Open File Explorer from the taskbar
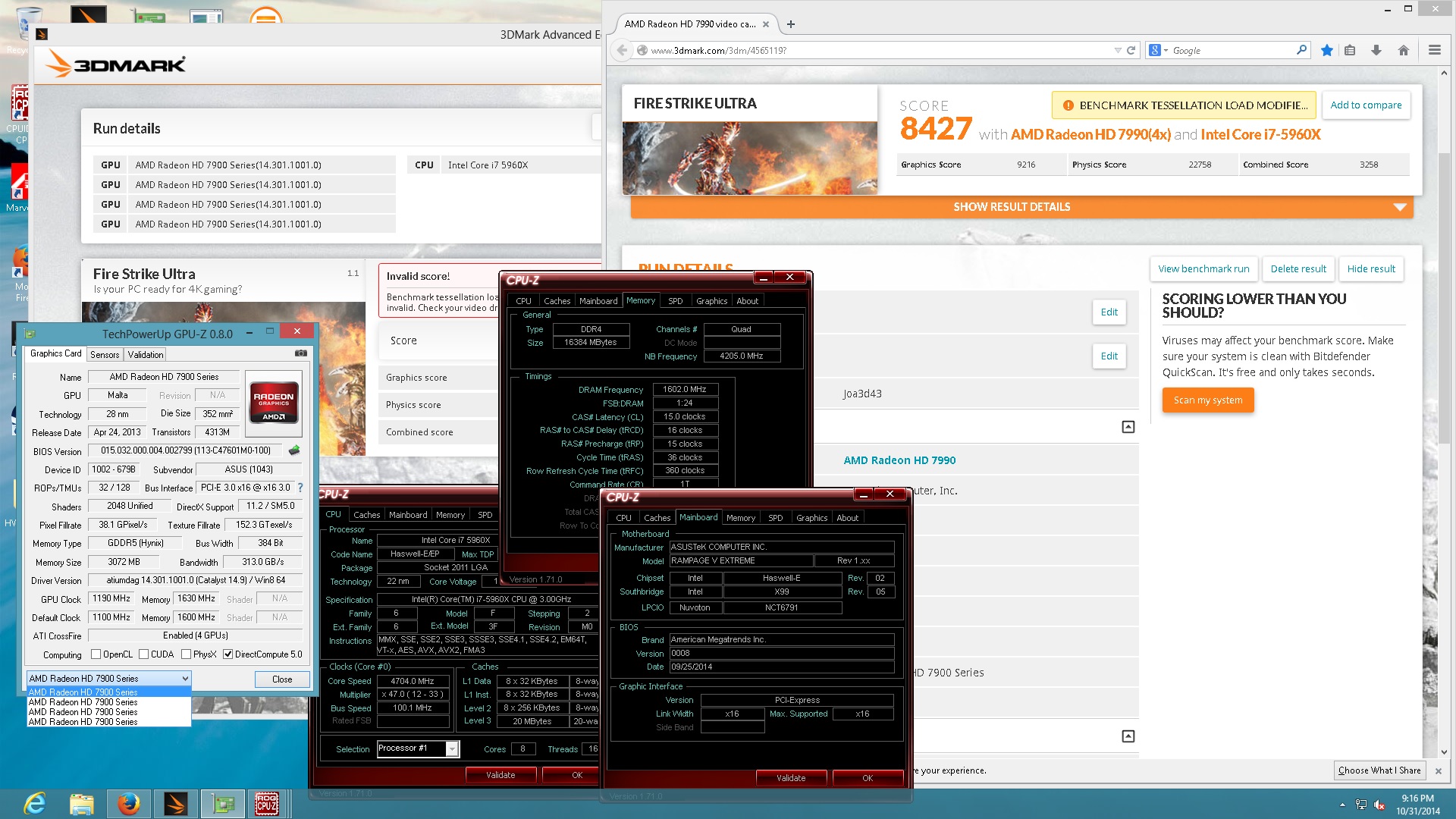This screenshot has height=819, width=1456. pos(82,804)
